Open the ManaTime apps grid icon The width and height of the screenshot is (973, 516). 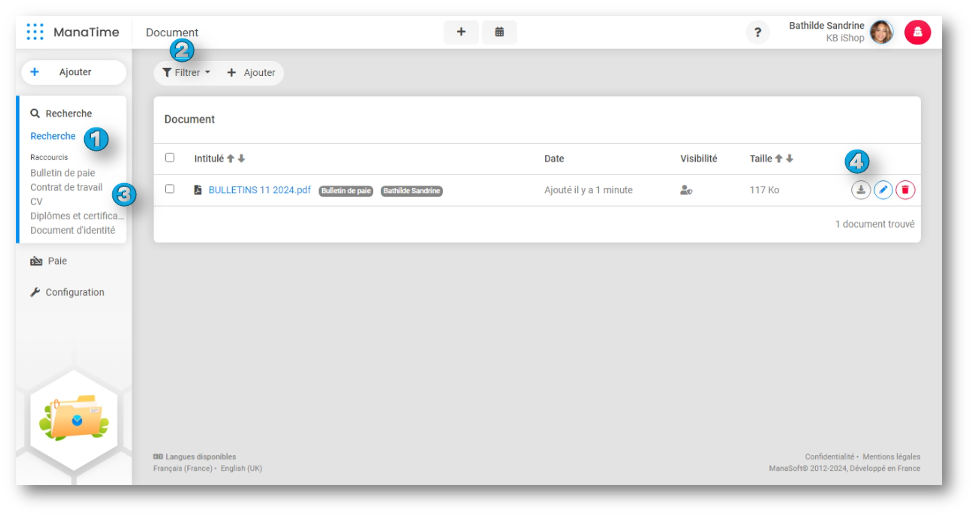35,32
